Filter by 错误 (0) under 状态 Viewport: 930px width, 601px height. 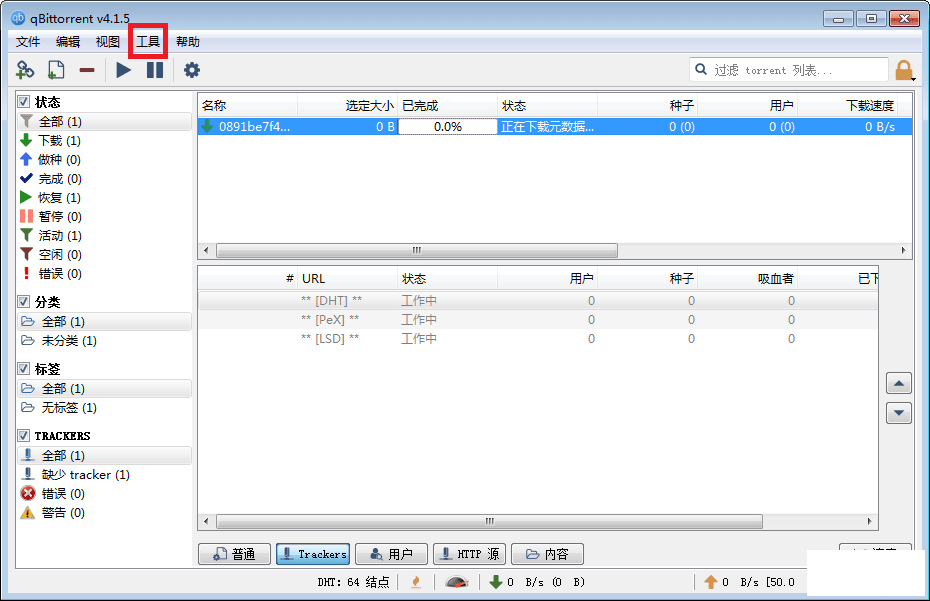[x=104, y=274]
